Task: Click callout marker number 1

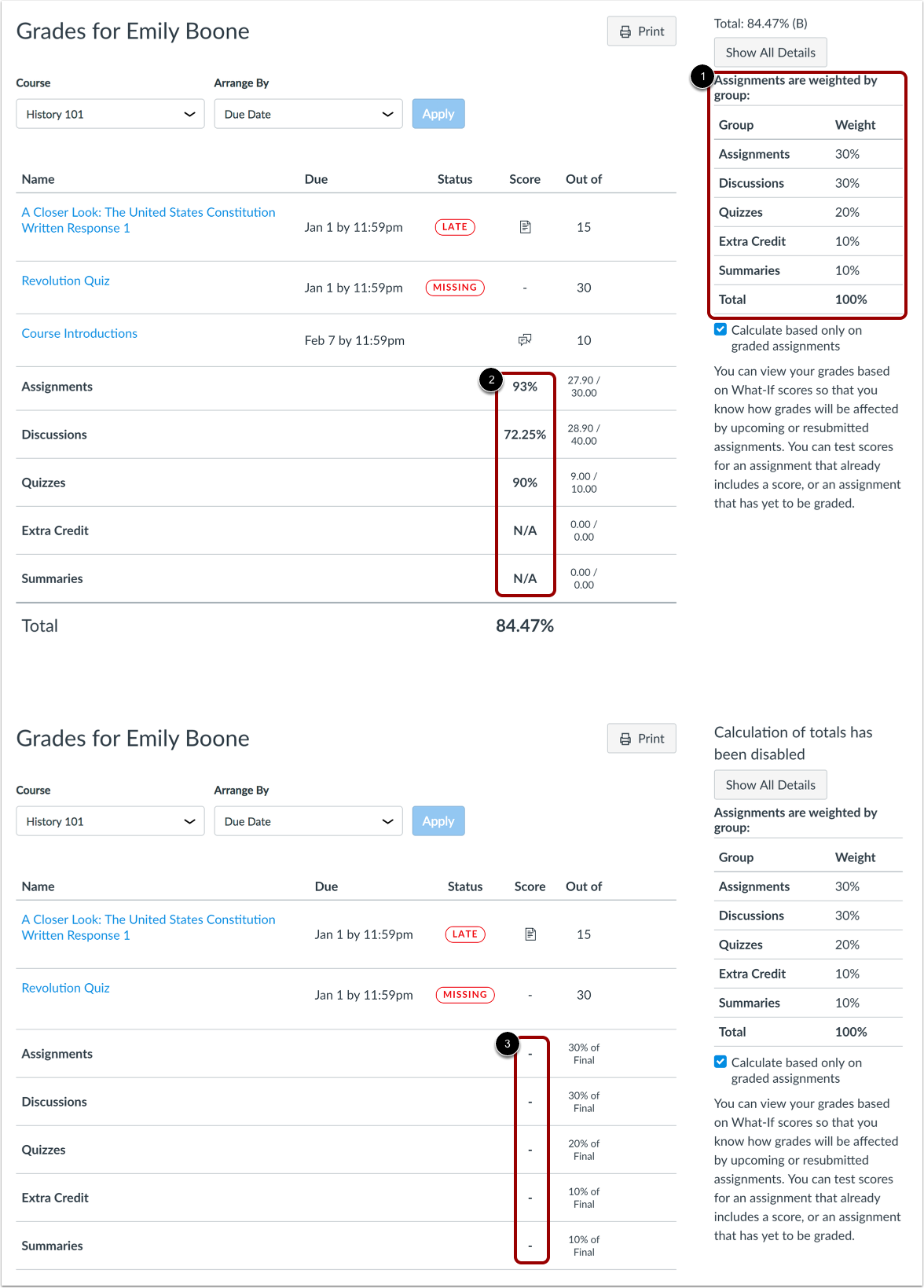Action: [702, 77]
